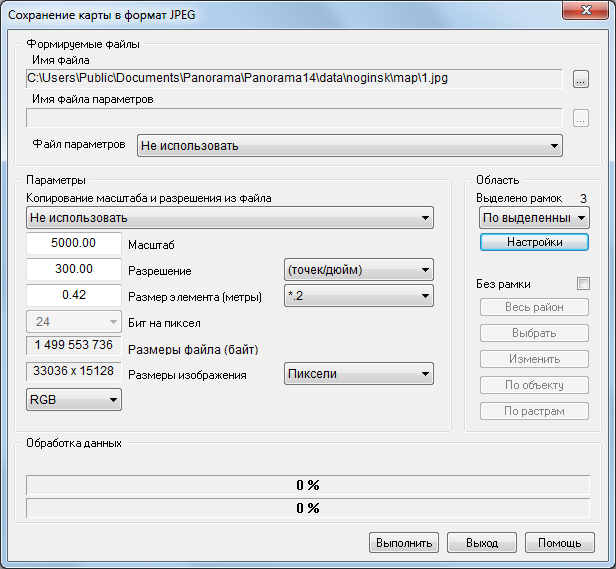
Task: Click the scale field showing 5000.00
Action: point(74,243)
